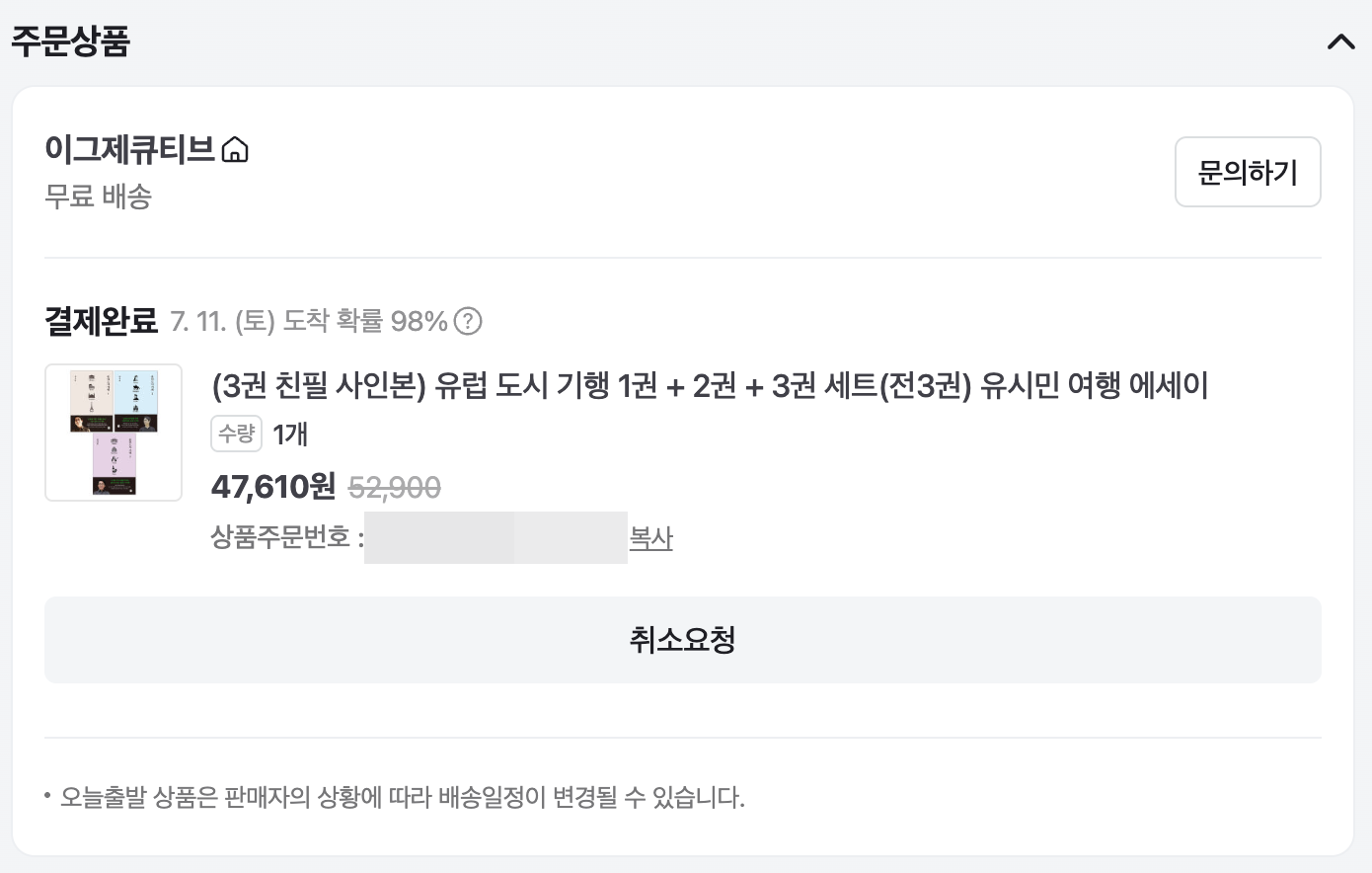The image size is (1372, 873).
Task: Click the struck-through original price 52,900
Action: pos(395,487)
